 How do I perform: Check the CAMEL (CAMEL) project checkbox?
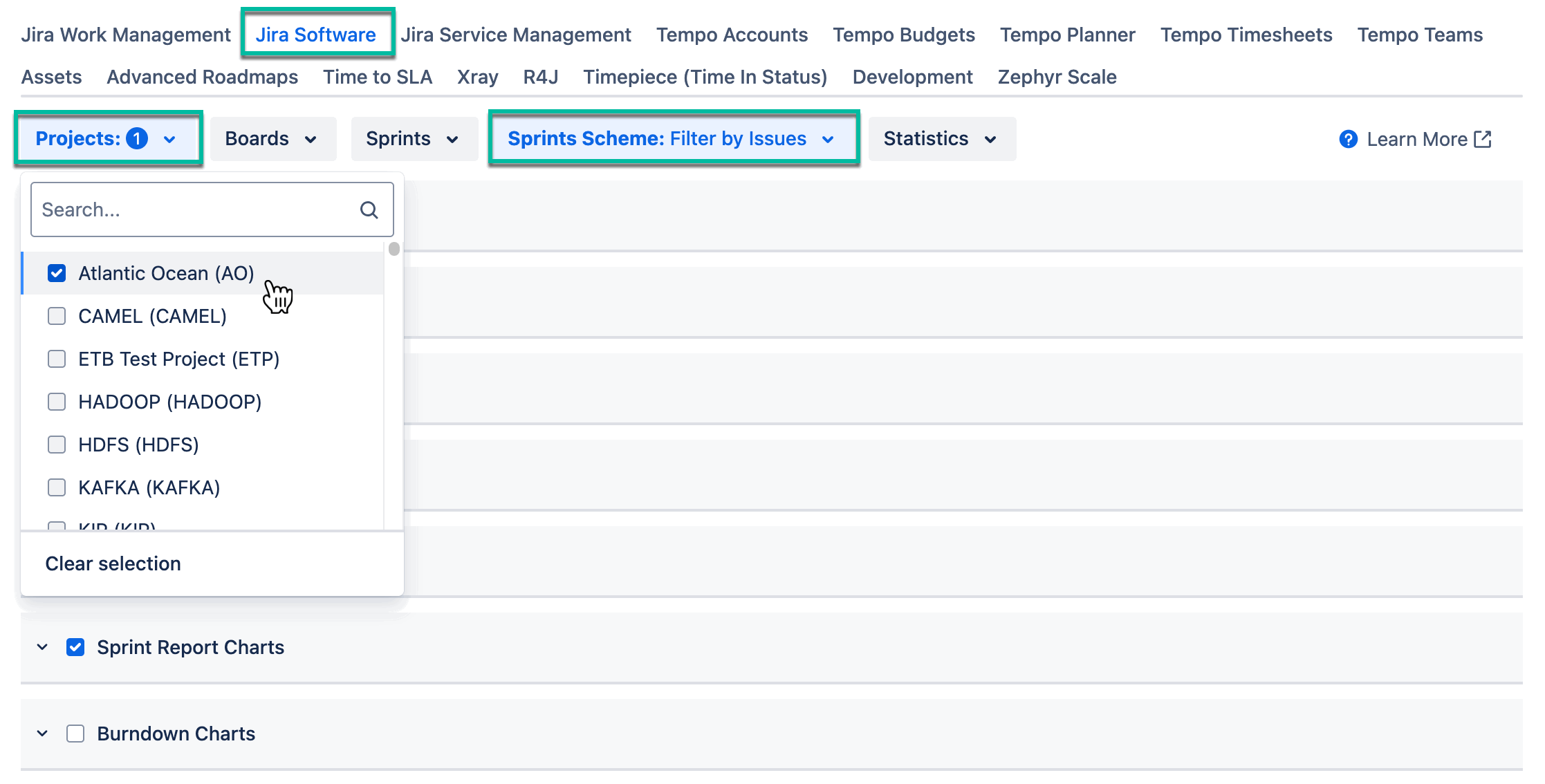point(56,316)
